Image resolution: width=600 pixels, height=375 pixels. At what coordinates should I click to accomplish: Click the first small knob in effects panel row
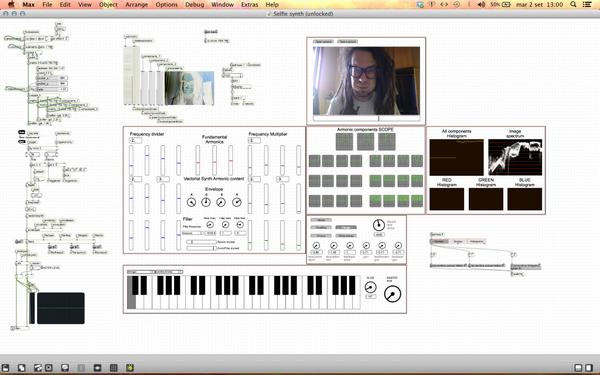click(x=316, y=245)
